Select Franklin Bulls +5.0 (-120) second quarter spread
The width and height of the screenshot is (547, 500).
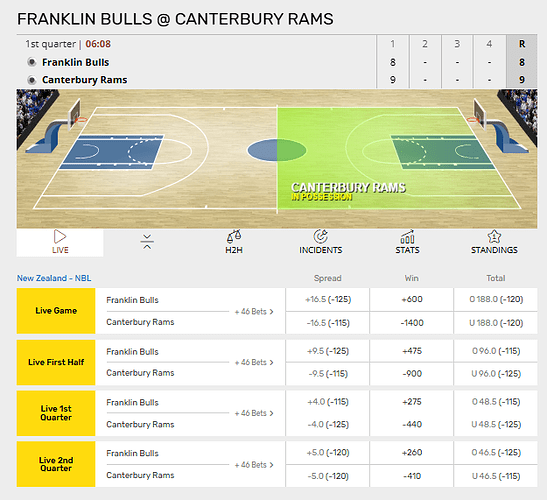(328, 453)
